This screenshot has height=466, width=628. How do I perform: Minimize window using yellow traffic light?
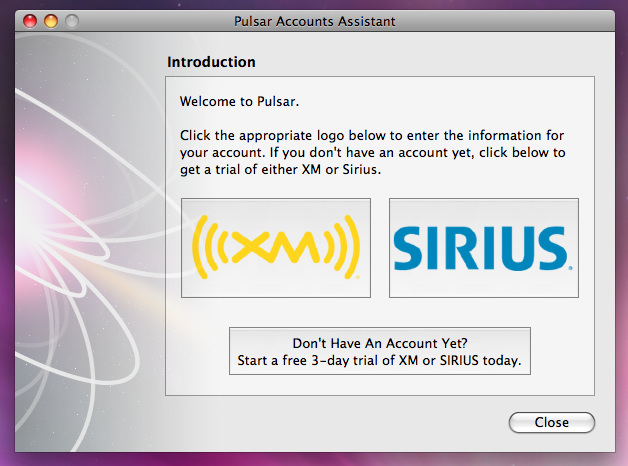[x=51, y=21]
